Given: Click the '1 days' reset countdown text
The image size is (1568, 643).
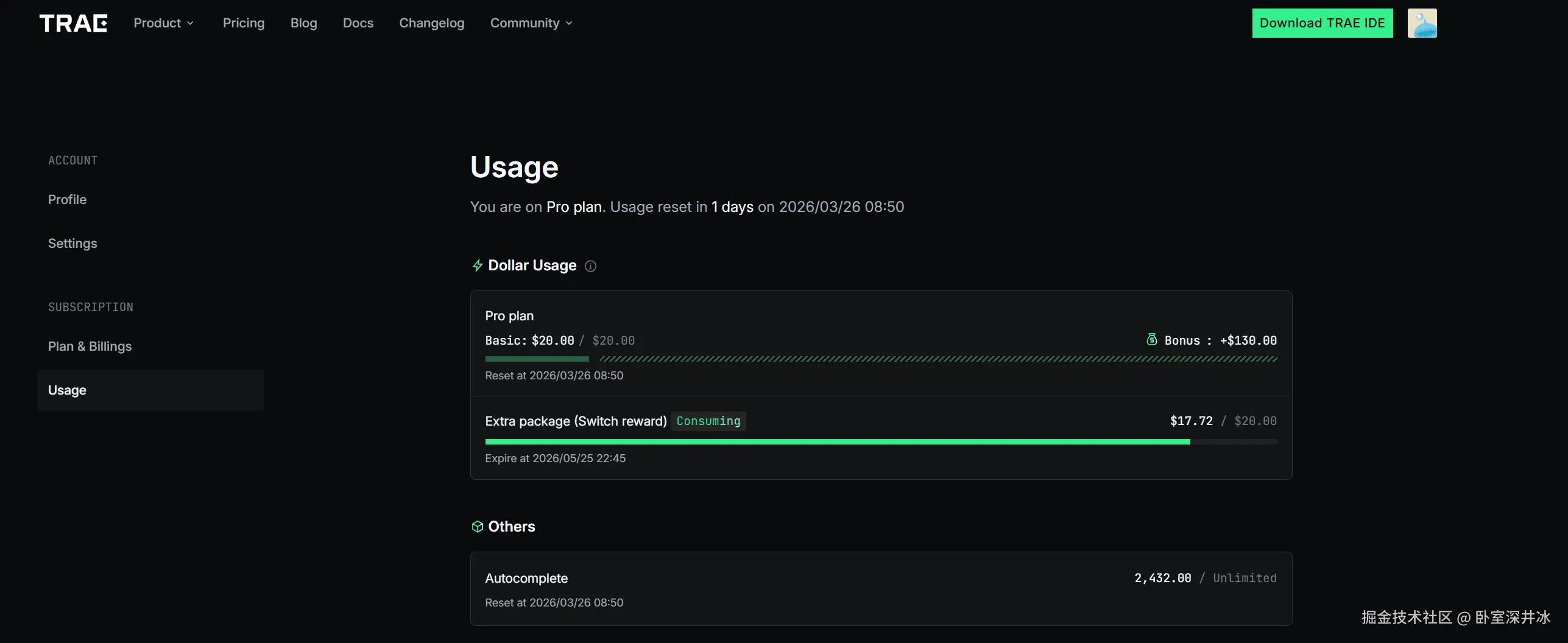Looking at the screenshot, I should (732, 207).
